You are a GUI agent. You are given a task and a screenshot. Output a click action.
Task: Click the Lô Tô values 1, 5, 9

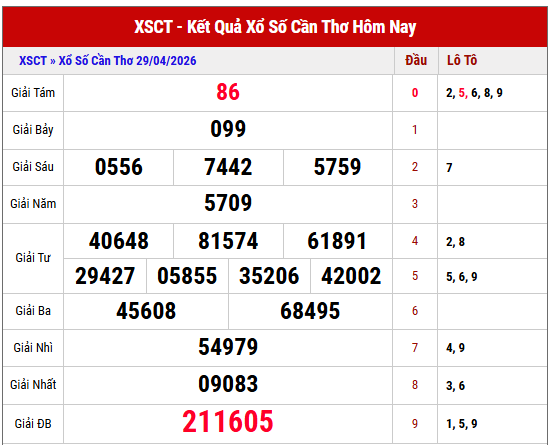[462, 424]
